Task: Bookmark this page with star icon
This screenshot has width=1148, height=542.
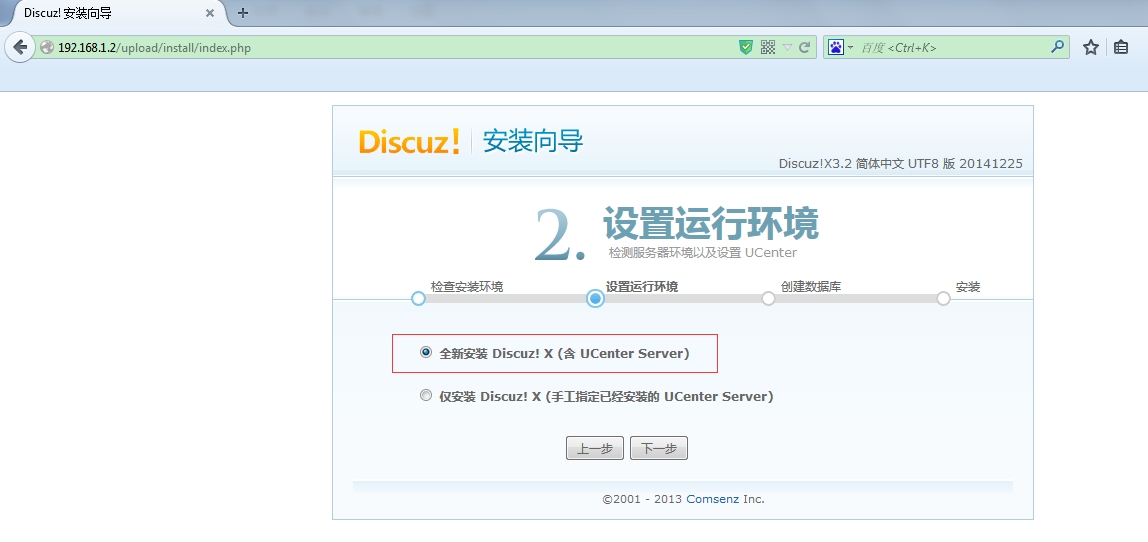Action: (x=1091, y=48)
